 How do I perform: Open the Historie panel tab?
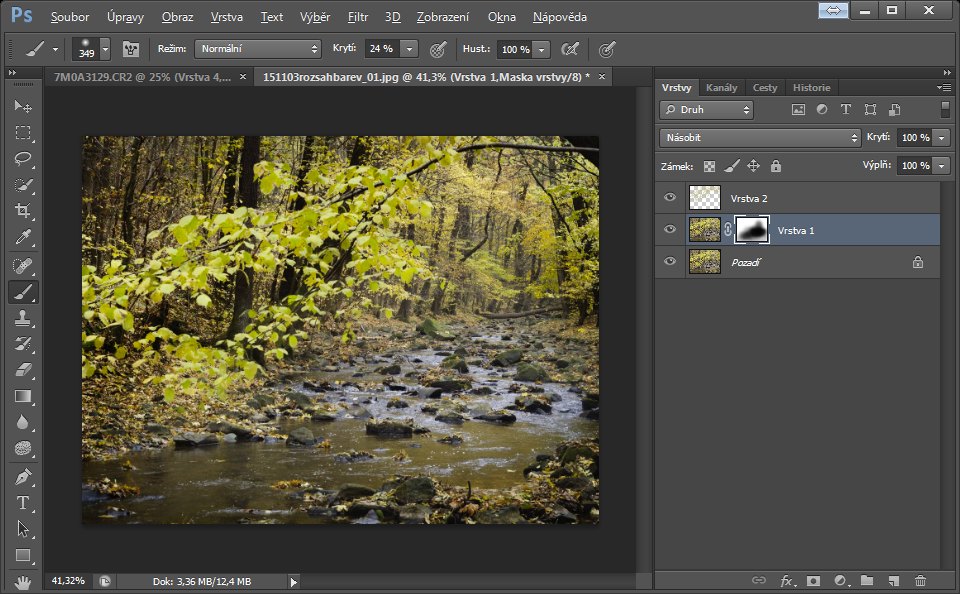point(811,87)
